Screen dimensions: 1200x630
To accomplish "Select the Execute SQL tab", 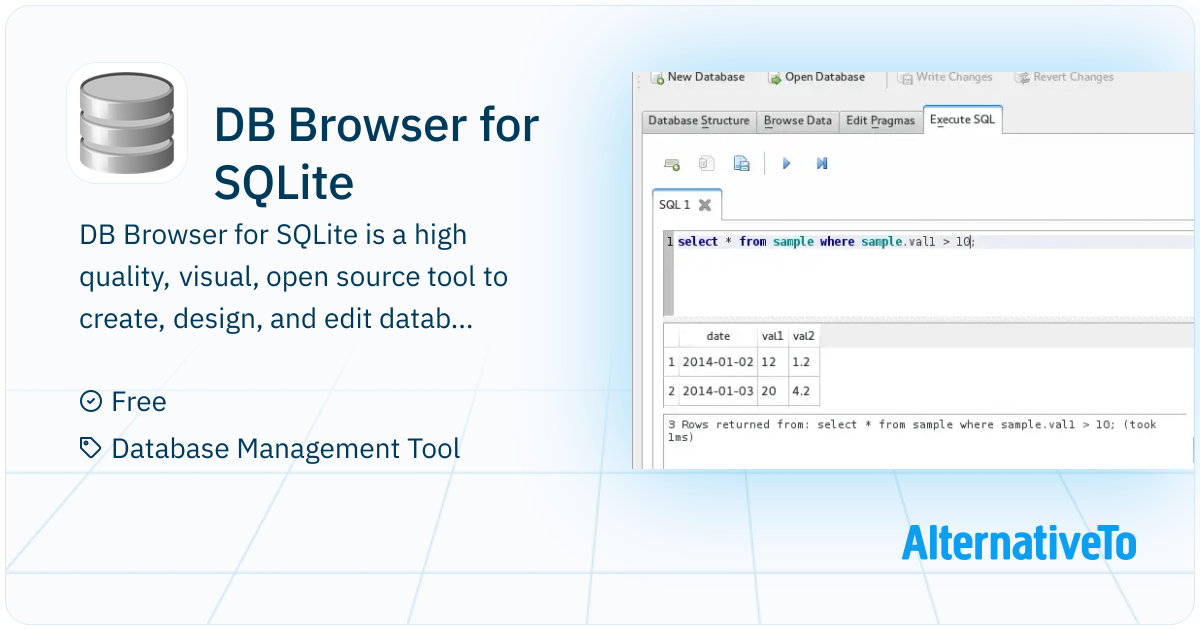I will point(962,120).
